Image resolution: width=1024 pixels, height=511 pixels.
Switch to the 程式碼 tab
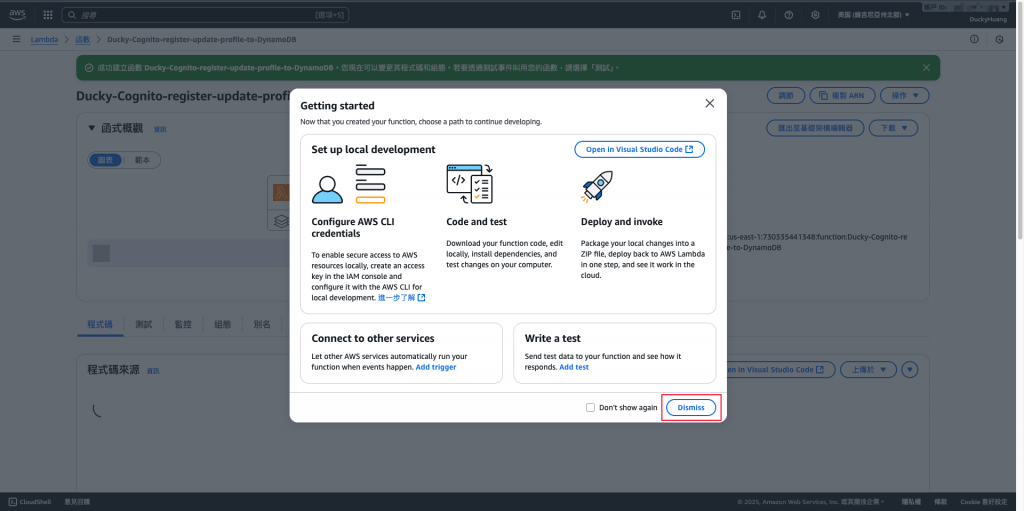[100, 324]
